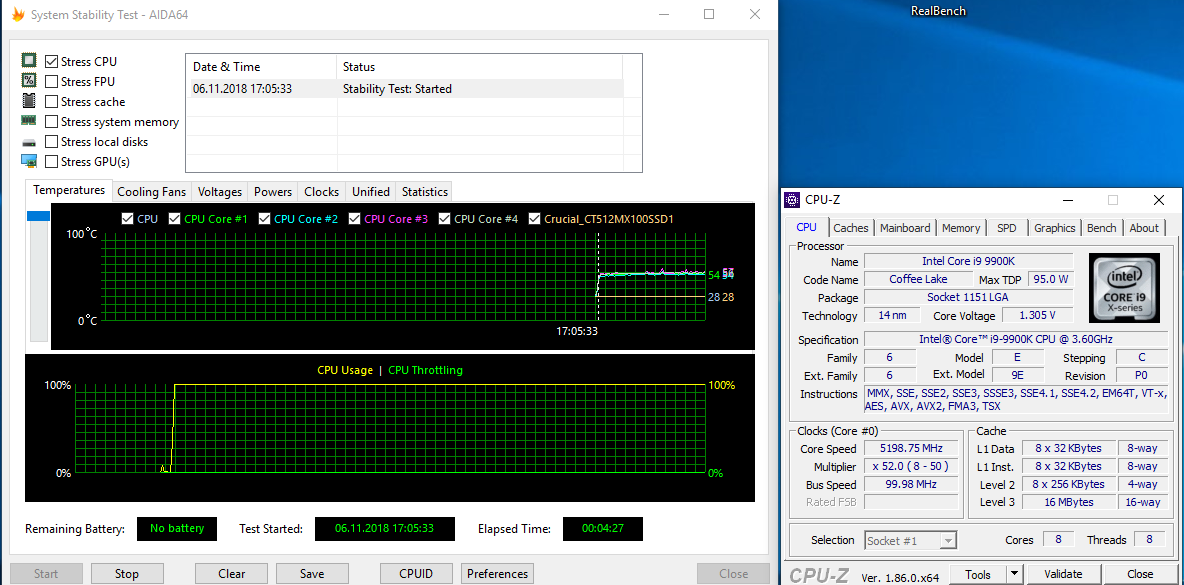
Task: Click the Intel Core i9 logo in CPU-Z
Action: [1124, 287]
